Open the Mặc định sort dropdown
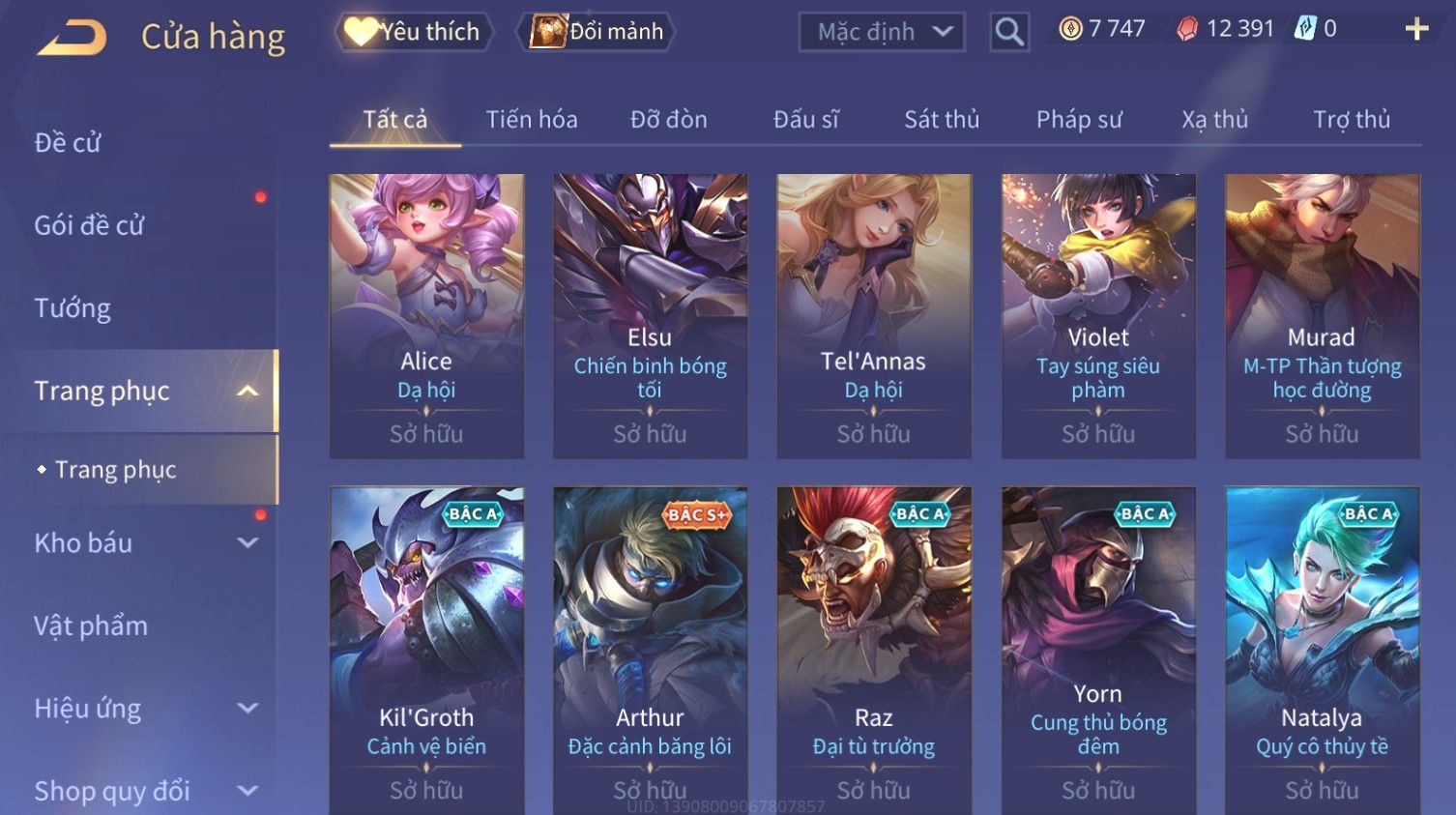This screenshot has height=815, width=1456. coord(882,32)
